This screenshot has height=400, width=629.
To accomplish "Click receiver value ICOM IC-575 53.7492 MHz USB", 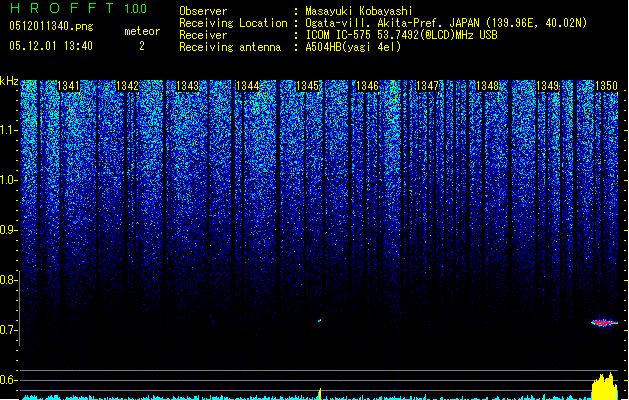I will click(401, 35).
